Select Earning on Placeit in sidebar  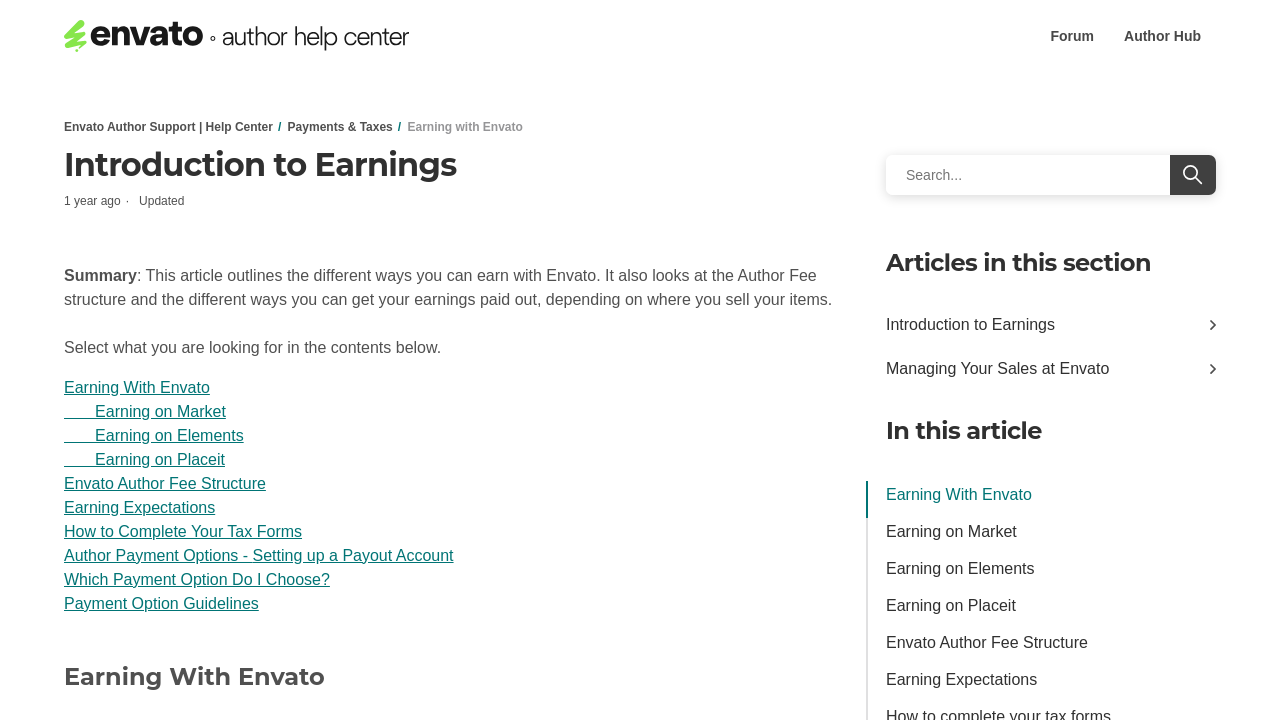tap(951, 606)
